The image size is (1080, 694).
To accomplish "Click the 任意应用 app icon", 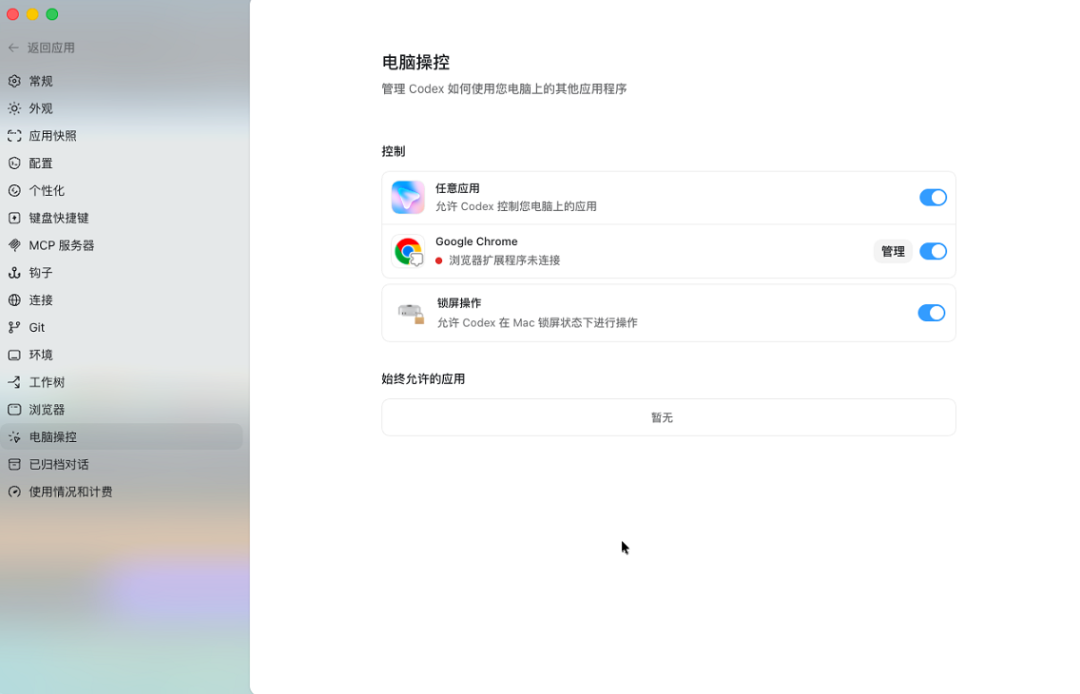I will tap(408, 198).
